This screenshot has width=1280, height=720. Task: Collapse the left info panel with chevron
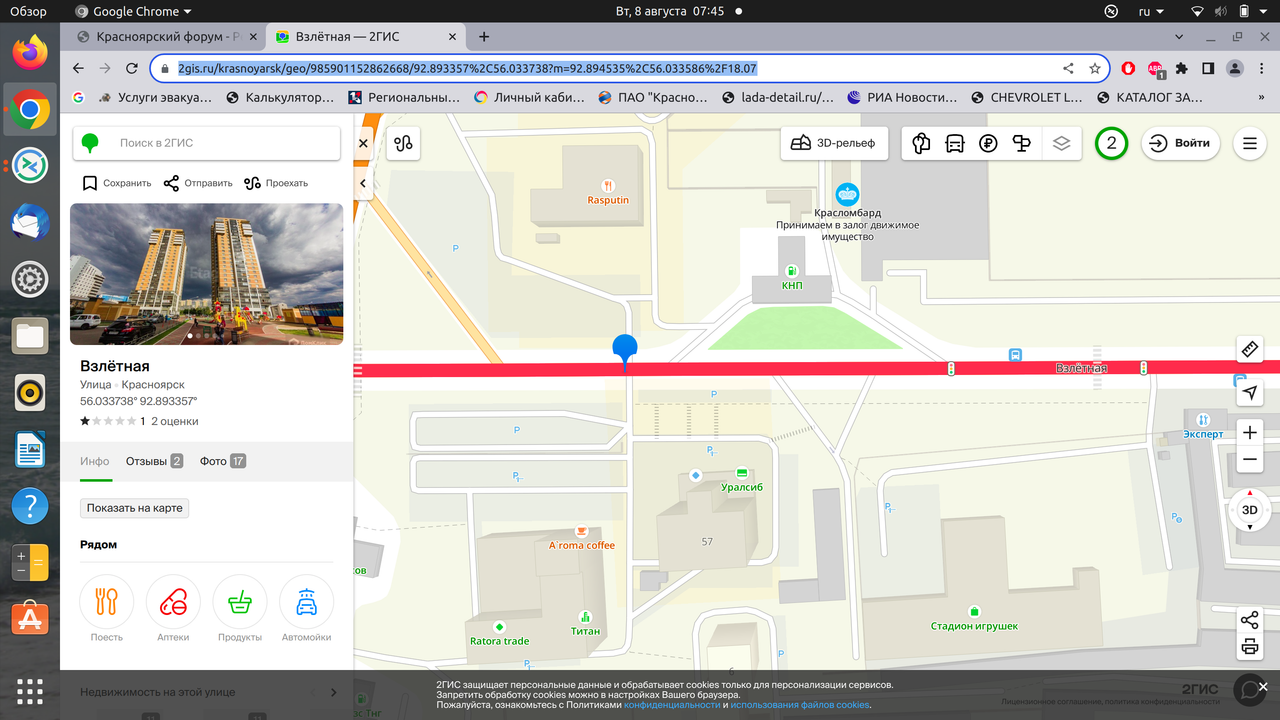pos(363,182)
